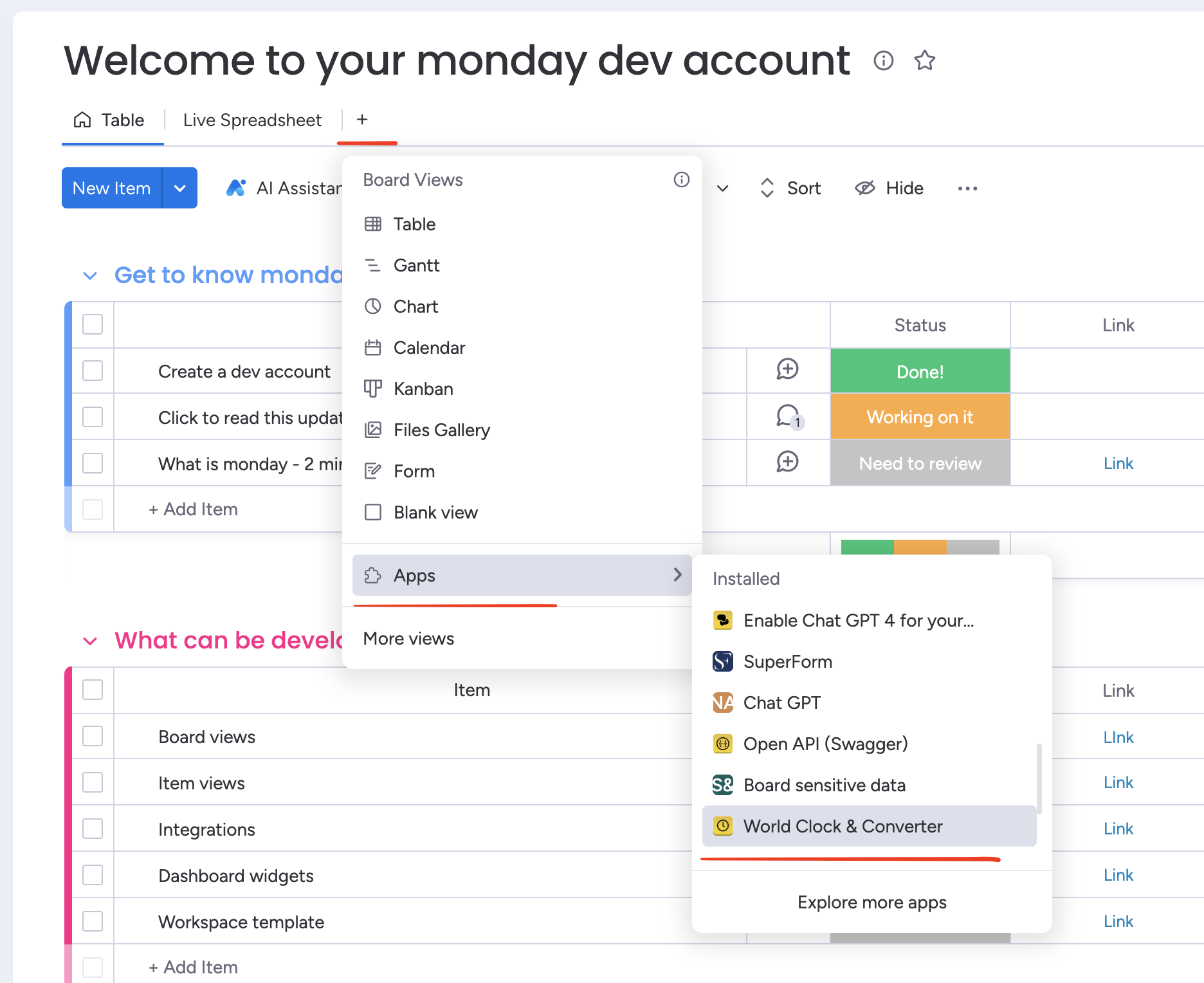
Task: Check the Create a dev account row
Action: coord(93,371)
